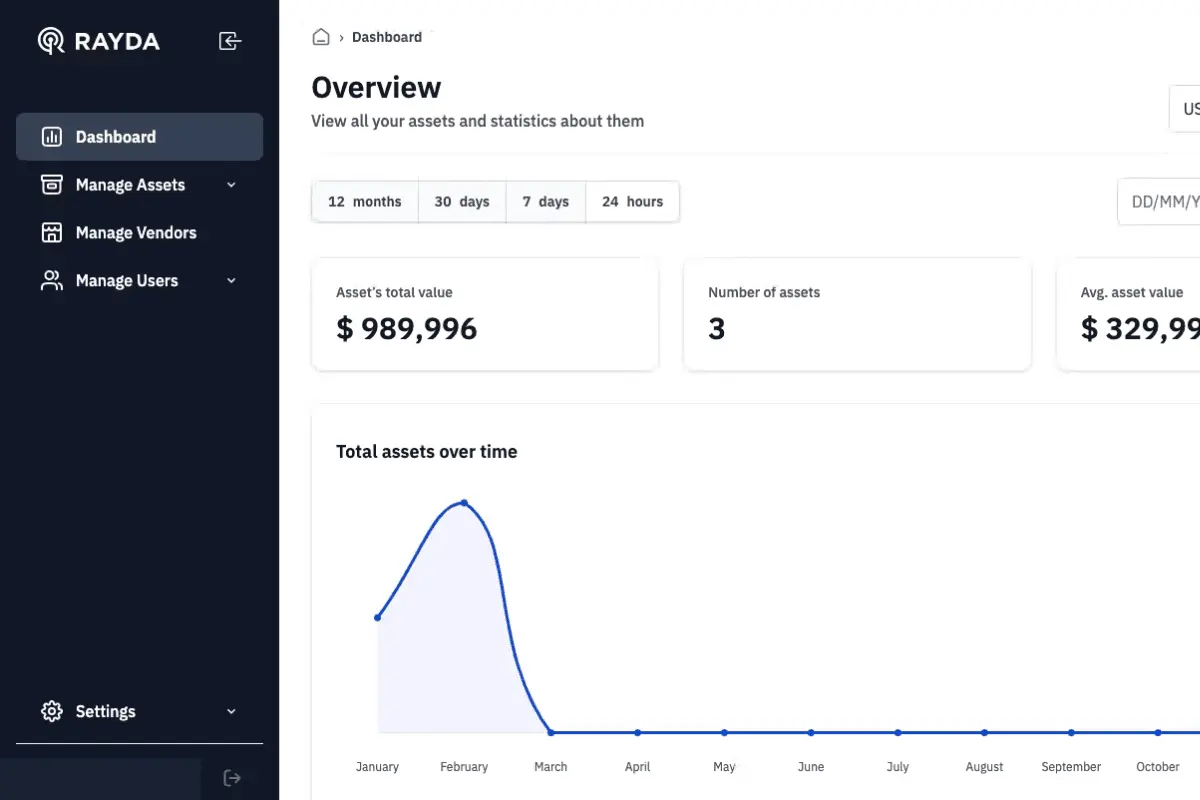
Task: Click the Asset's total value card
Action: coord(485,315)
